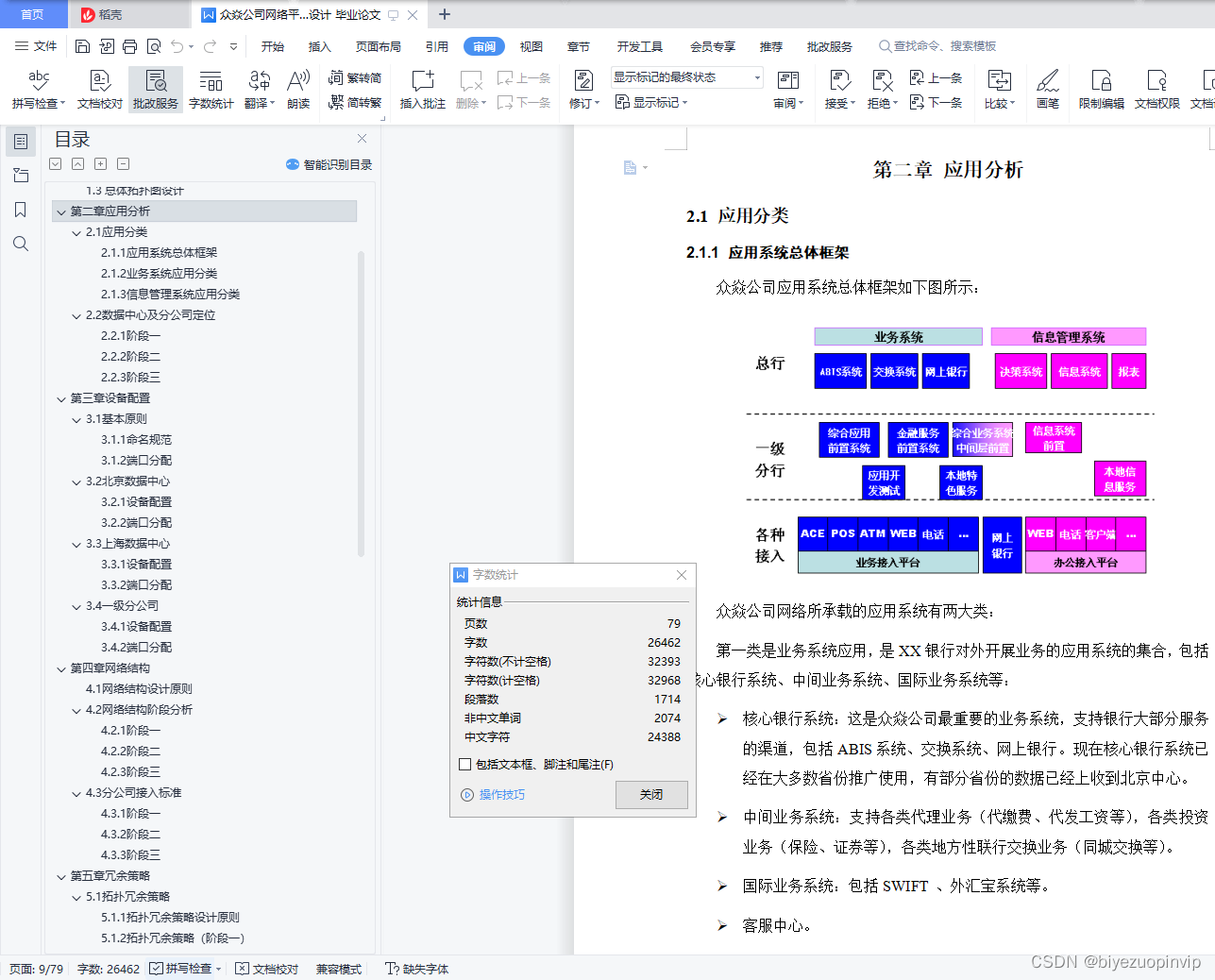Viewport: 1215px width, 980px height.
Task: Switch to the 视图 ribbon tab
Action: pyautogui.click(x=532, y=46)
